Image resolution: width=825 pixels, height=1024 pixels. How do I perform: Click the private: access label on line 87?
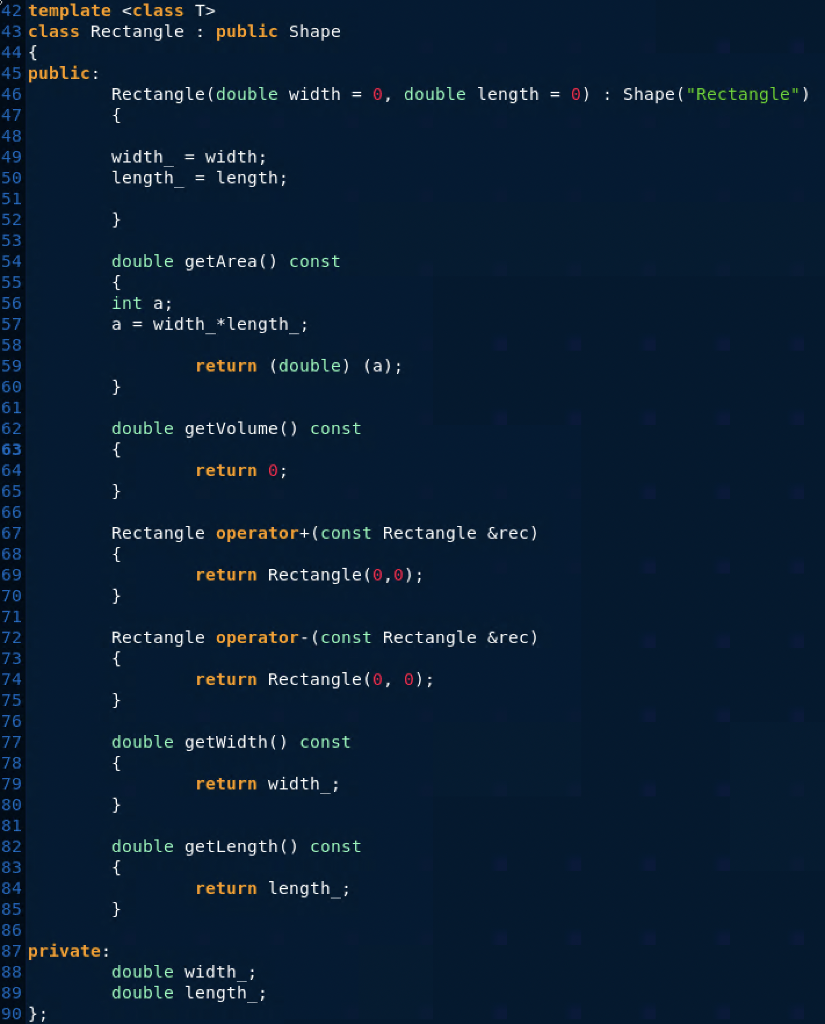pos(64,951)
